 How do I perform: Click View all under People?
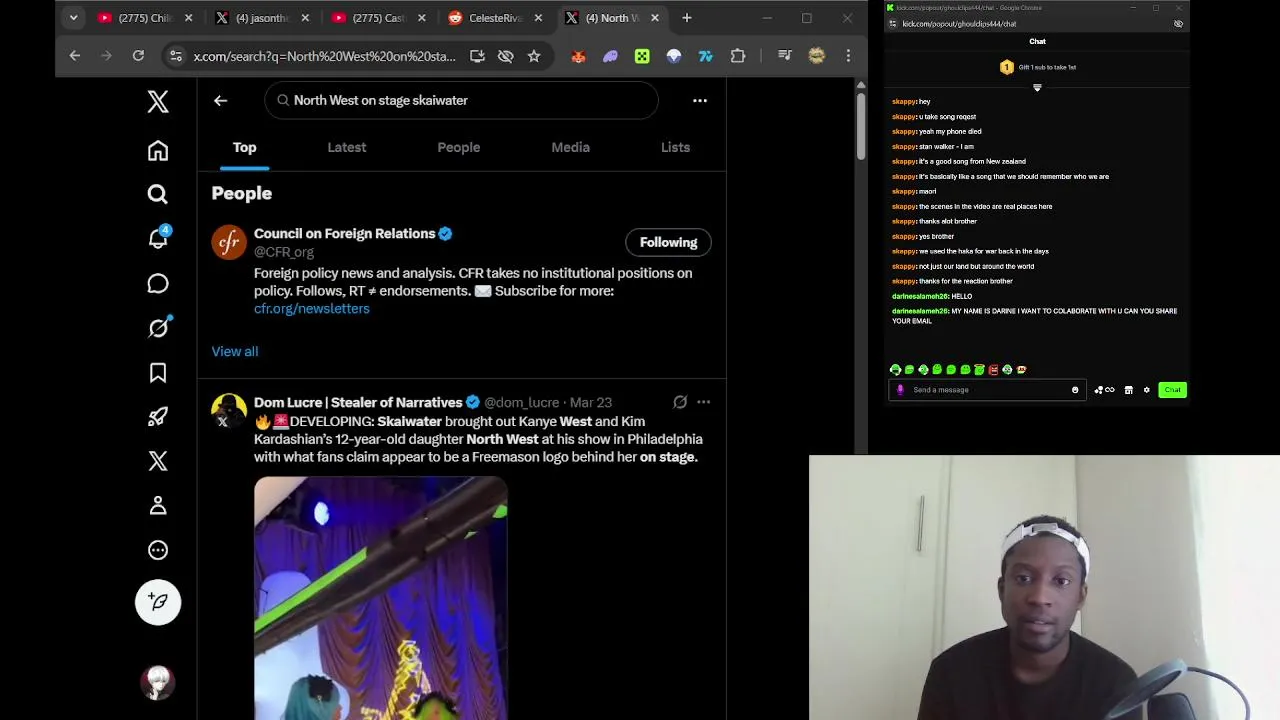[235, 351]
